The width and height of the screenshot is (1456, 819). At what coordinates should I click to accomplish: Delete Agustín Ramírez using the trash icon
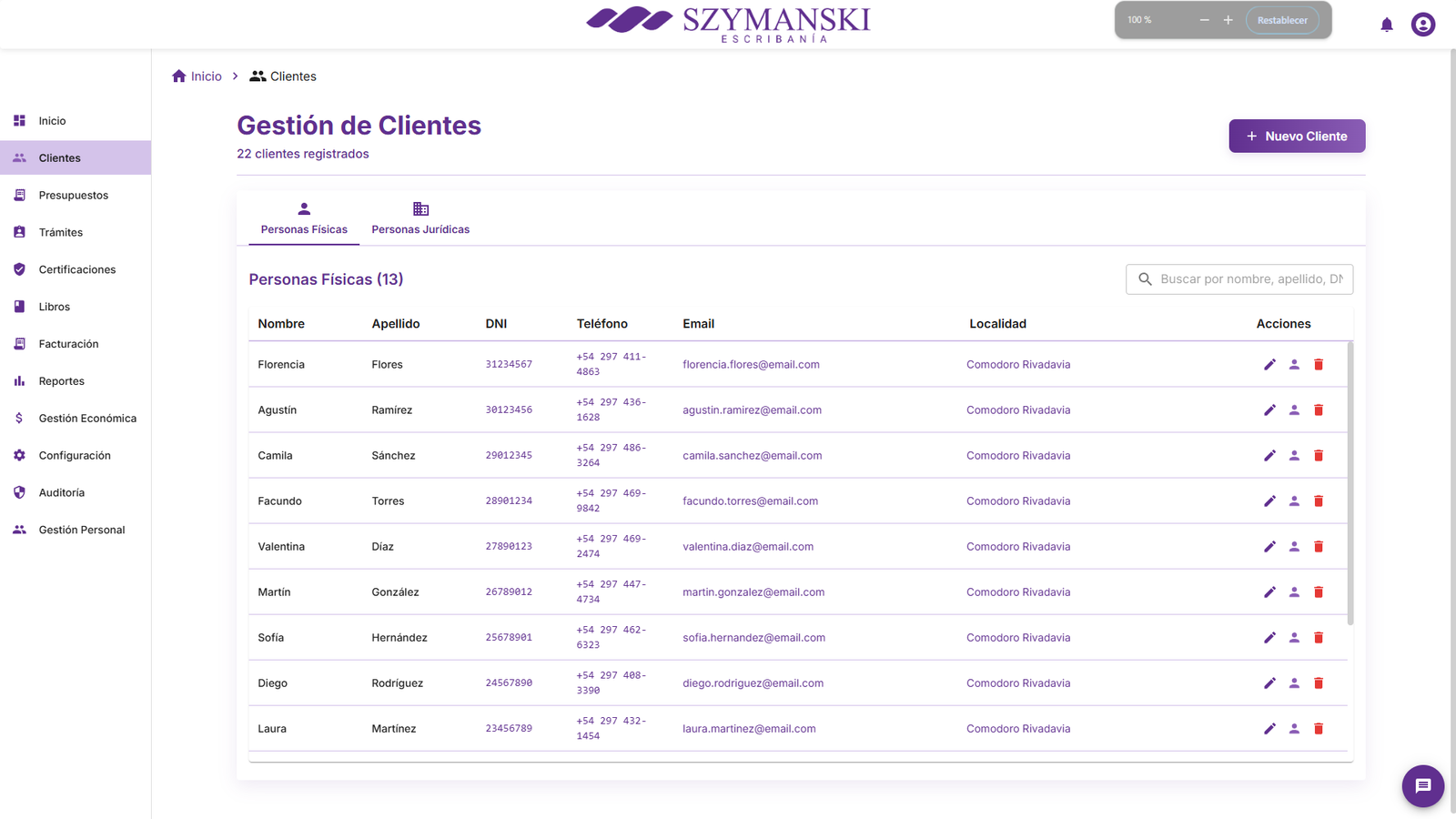[1319, 410]
